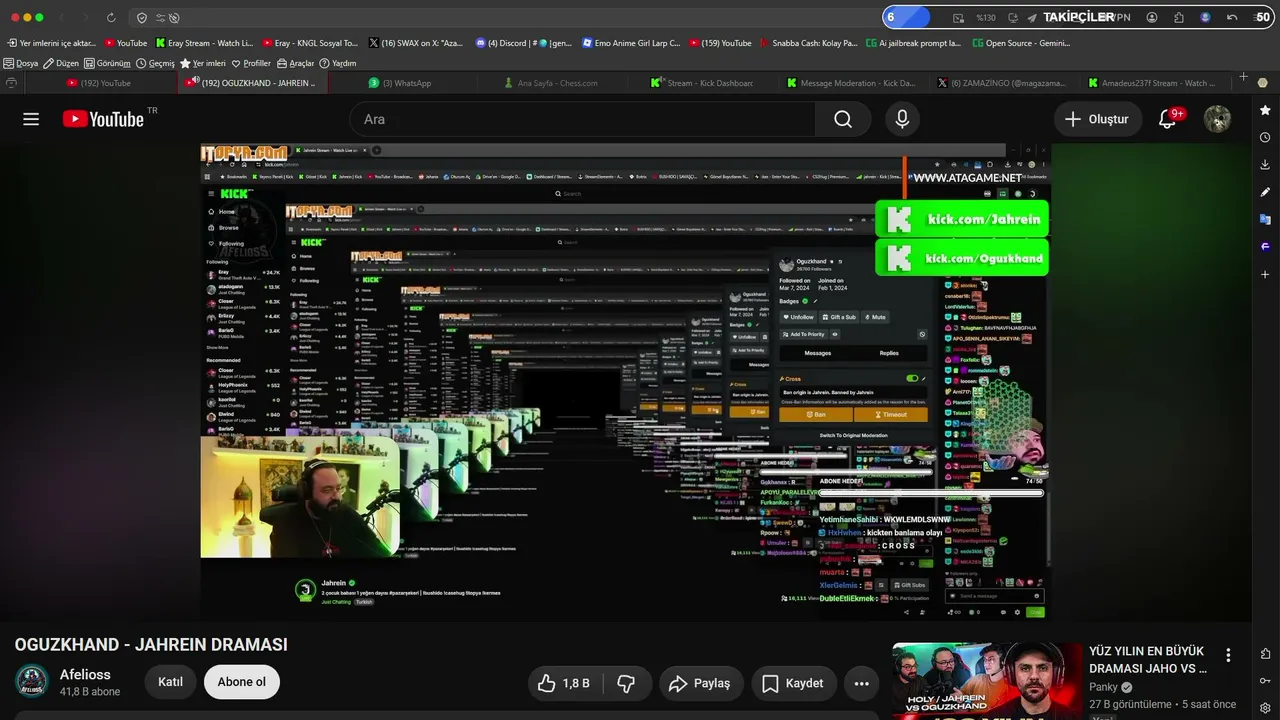This screenshot has width=1280, height=720.
Task: Open the Afelioss channel name link
Action: 85,674
